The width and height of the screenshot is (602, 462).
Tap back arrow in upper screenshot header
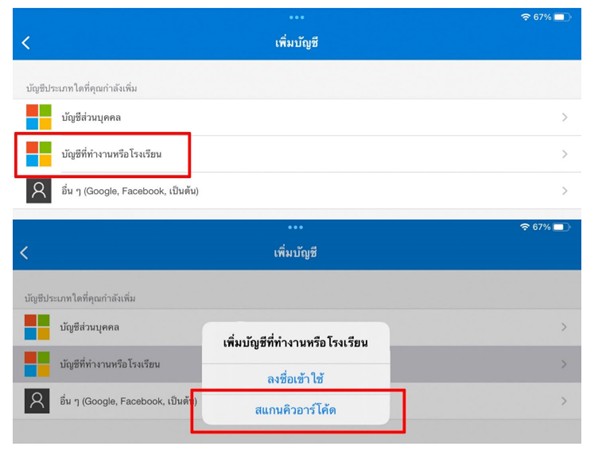26,43
